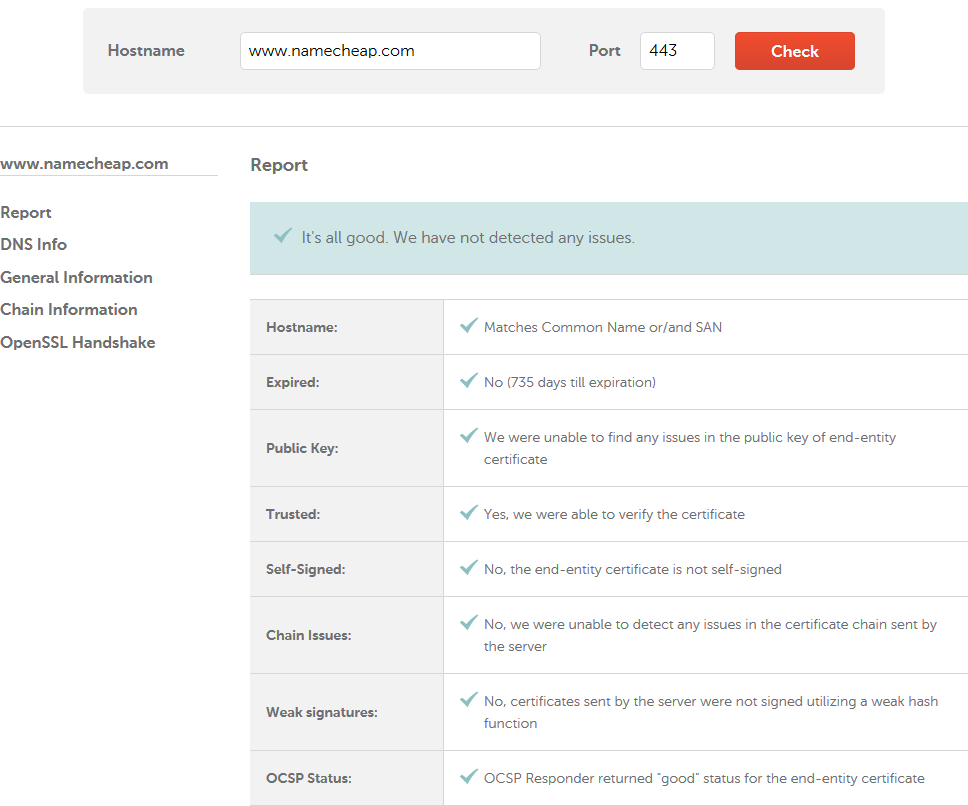Click the public key result text
The image size is (968, 806).
point(690,449)
